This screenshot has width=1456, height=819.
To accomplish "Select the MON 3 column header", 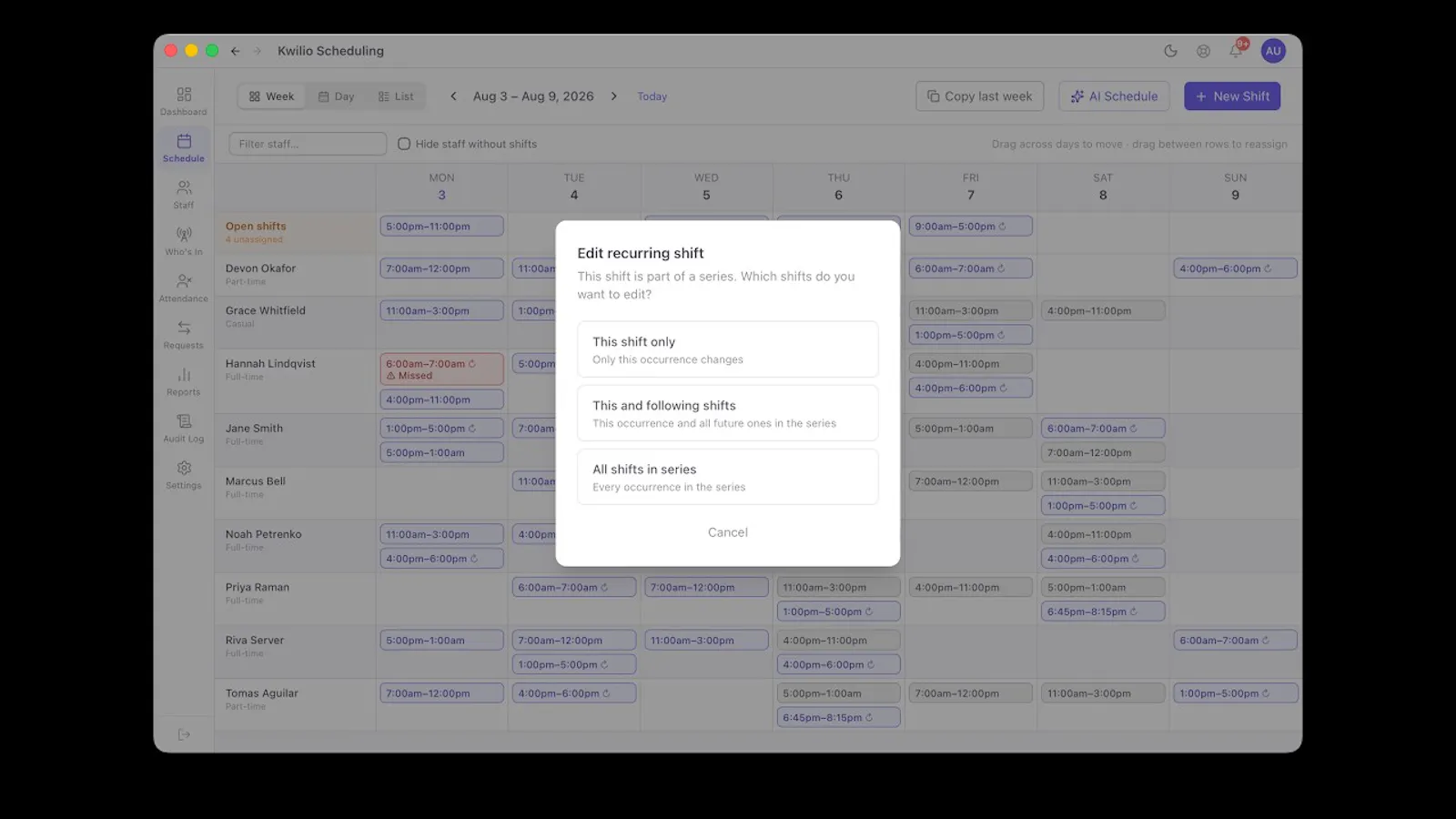I will point(441,187).
